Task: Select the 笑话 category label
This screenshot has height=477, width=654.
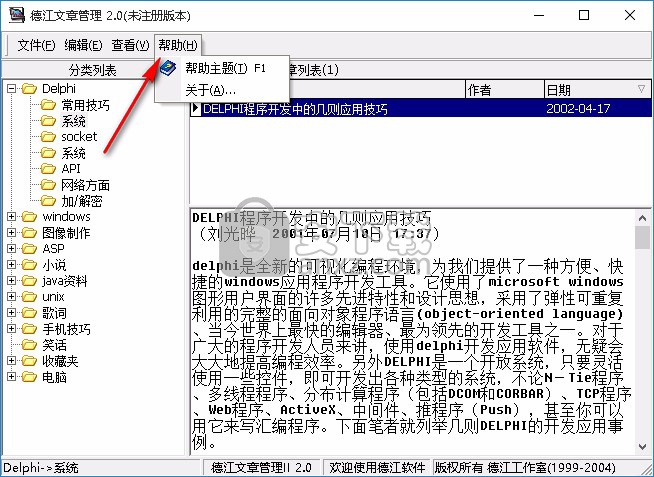Action: [54, 345]
